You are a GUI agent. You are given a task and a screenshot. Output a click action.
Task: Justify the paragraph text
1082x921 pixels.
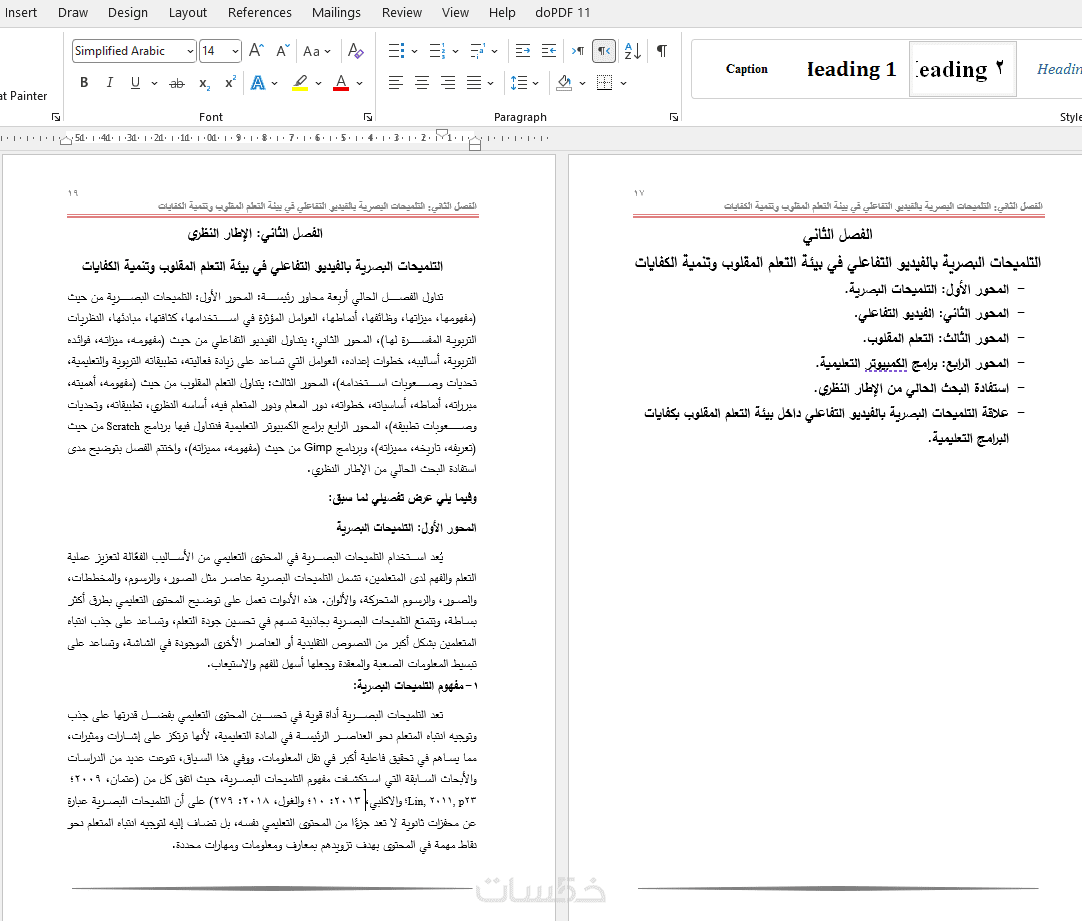tap(474, 83)
